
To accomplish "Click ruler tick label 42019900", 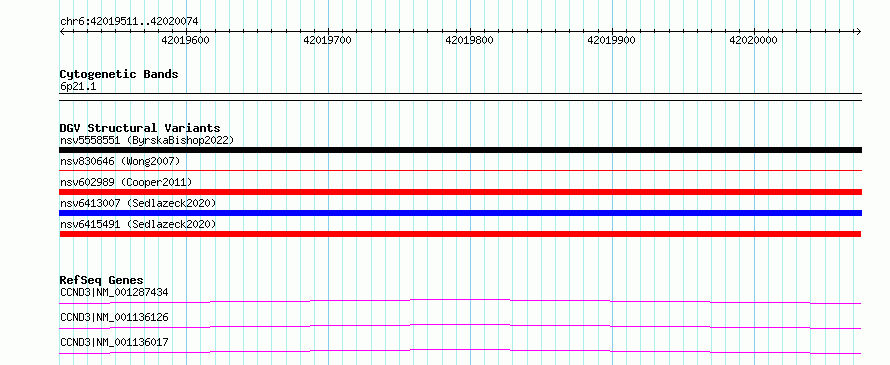I will pos(611,41).
